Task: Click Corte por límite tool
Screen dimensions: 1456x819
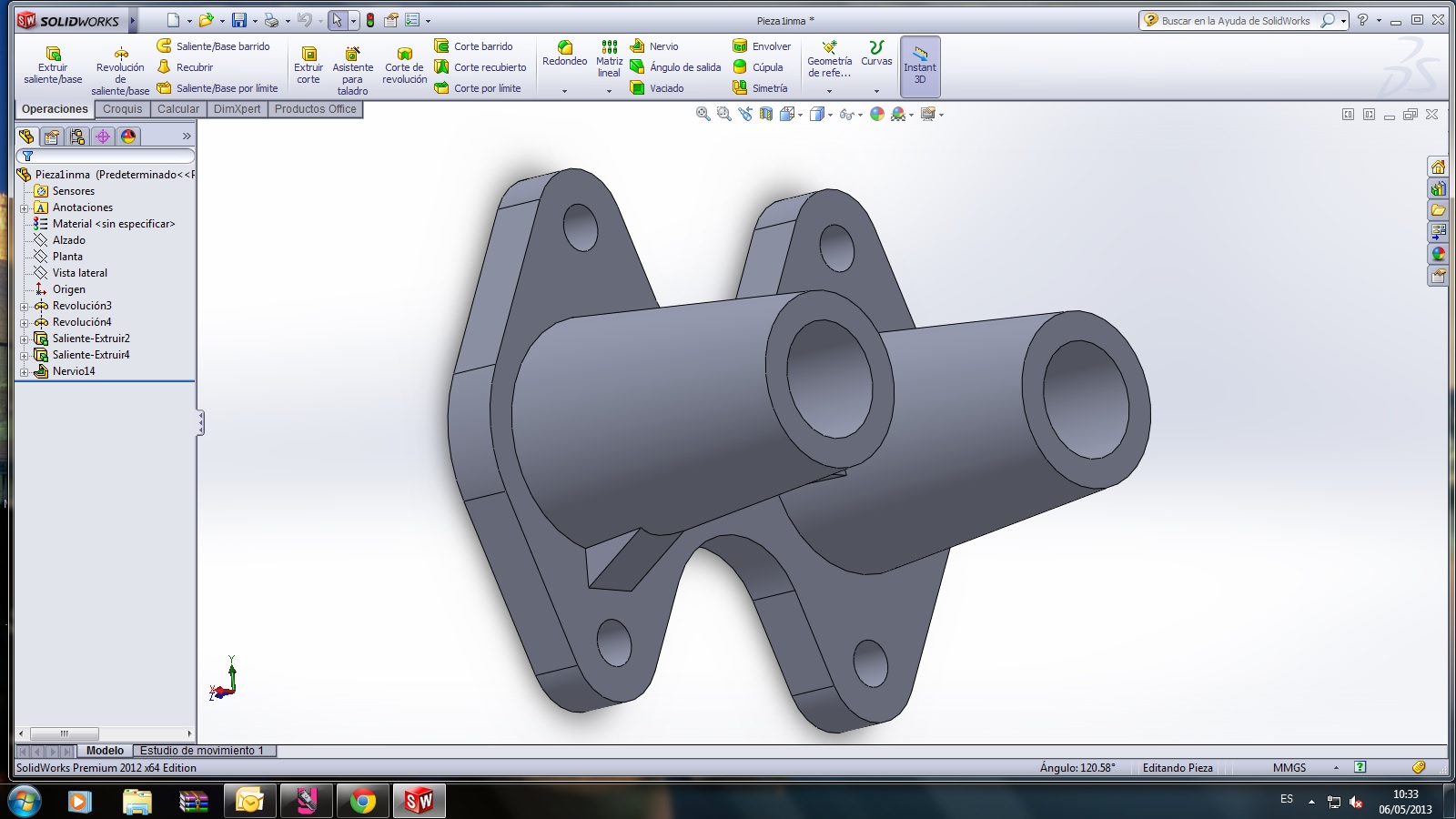Action: point(478,88)
